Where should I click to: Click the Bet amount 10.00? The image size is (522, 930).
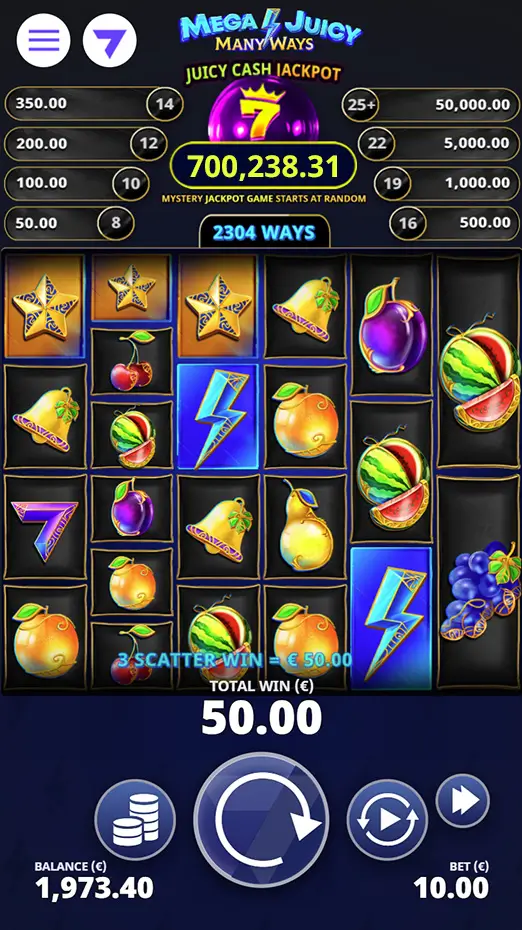(x=451, y=888)
